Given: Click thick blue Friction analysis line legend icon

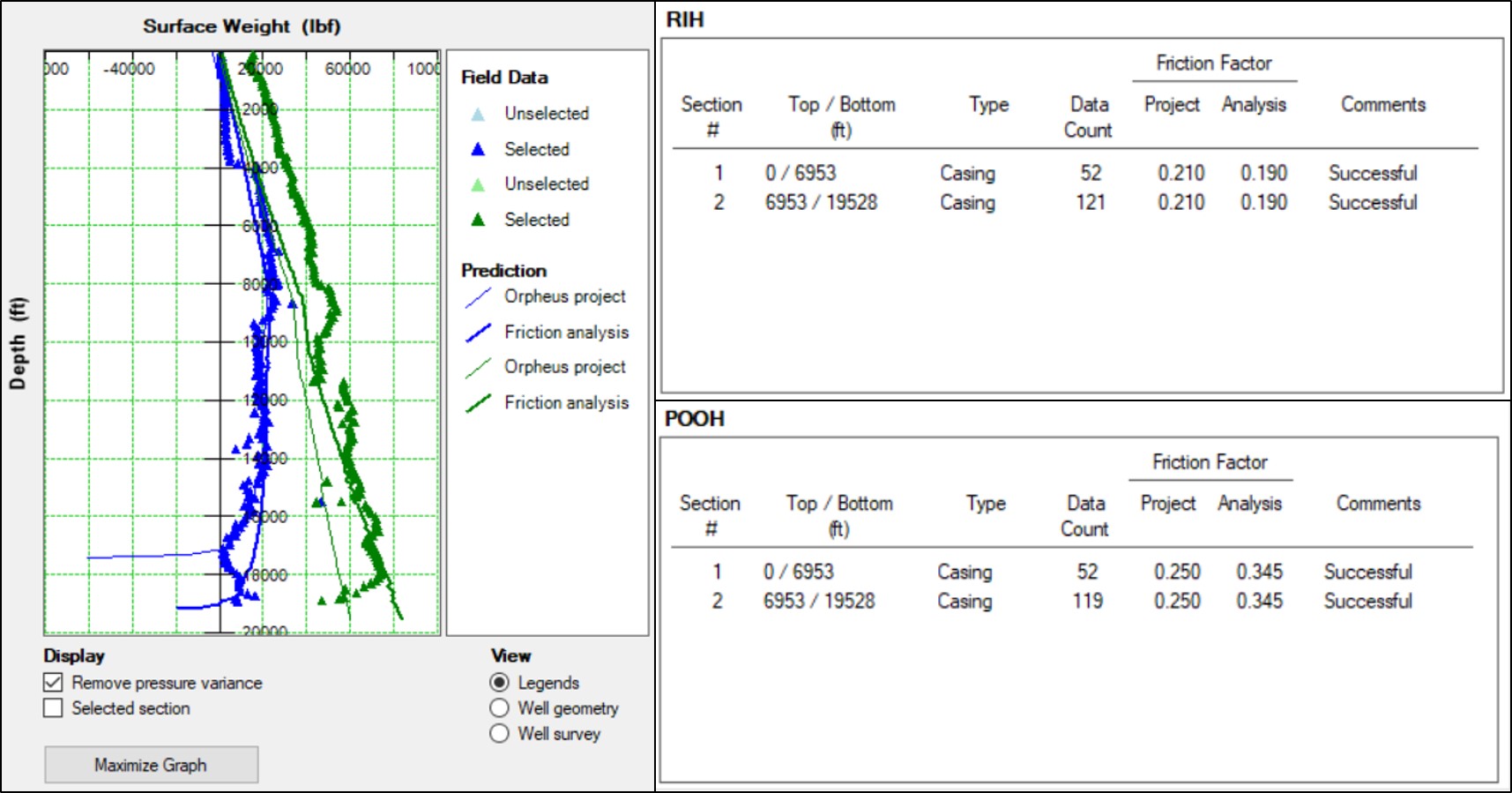Looking at the screenshot, I should click(478, 333).
